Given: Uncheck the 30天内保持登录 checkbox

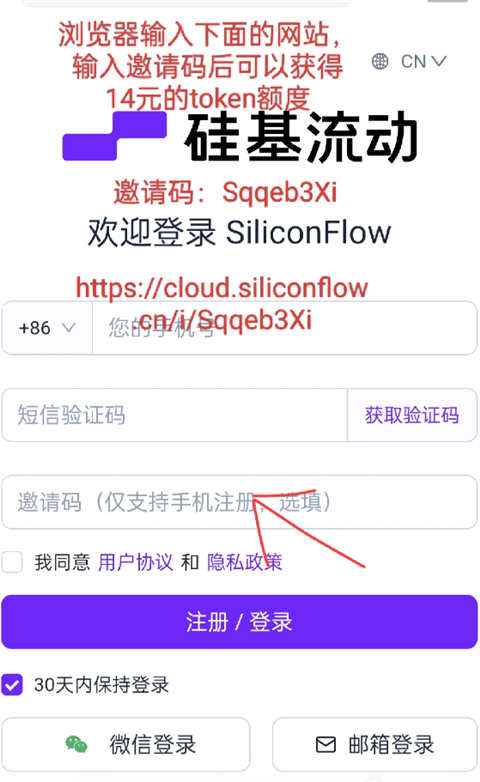Looking at the screenshot, I should [x=12, y=685].
